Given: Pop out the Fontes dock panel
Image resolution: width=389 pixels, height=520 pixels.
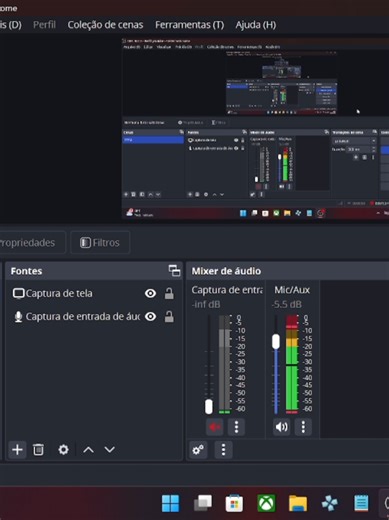Looking at the screenshot, I should click(x=174, y=271).
